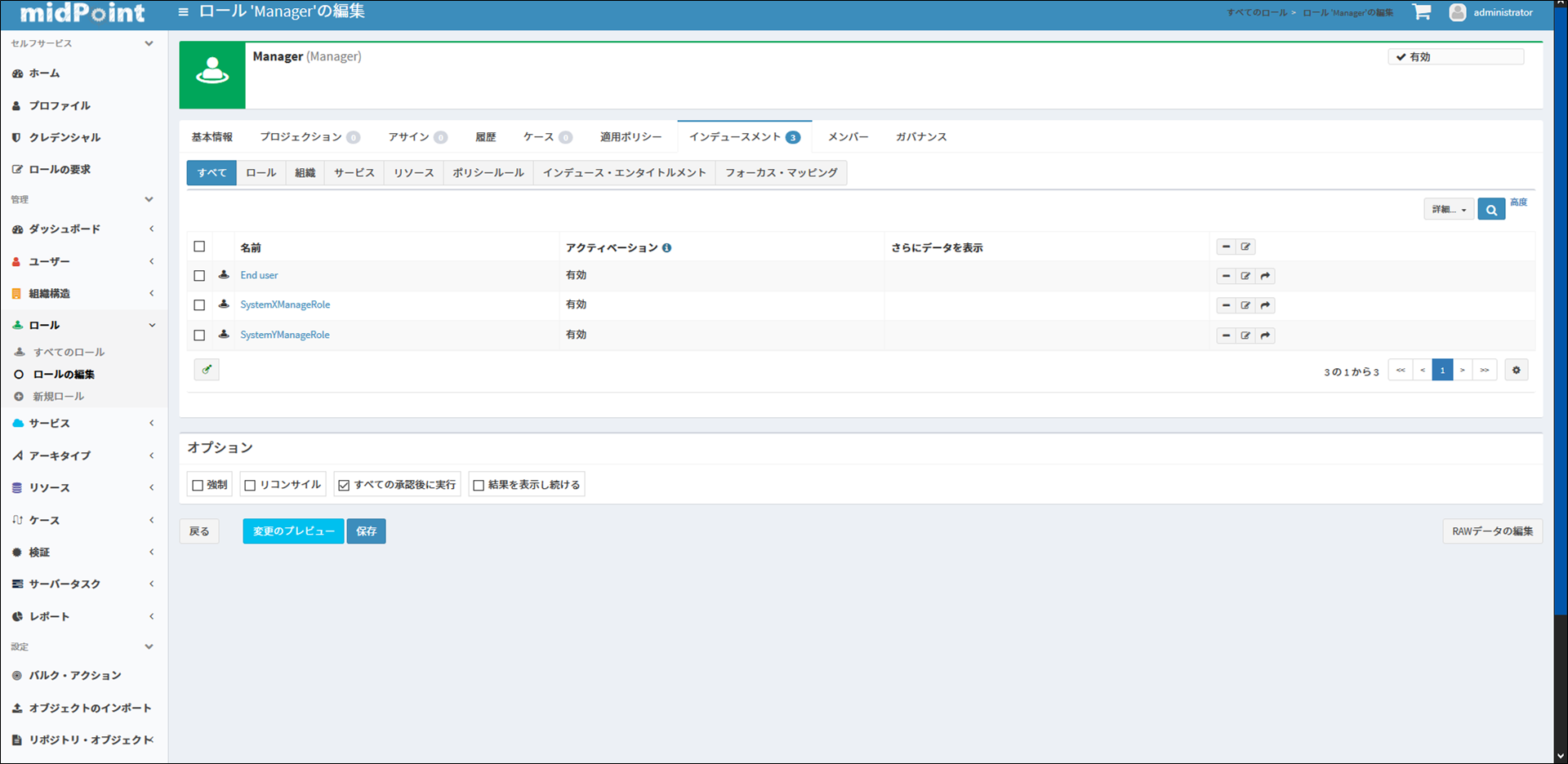The image size is (1568, 764).
Task: Filter inducements by ポリシールール
Action: tap(488, 173)
